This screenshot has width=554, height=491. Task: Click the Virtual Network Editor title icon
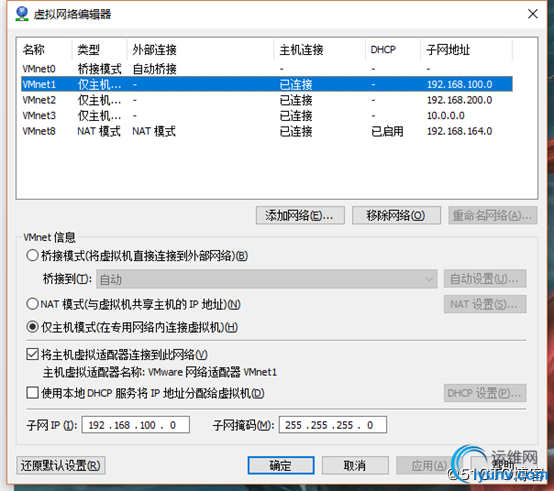click(x=22, y=14)
